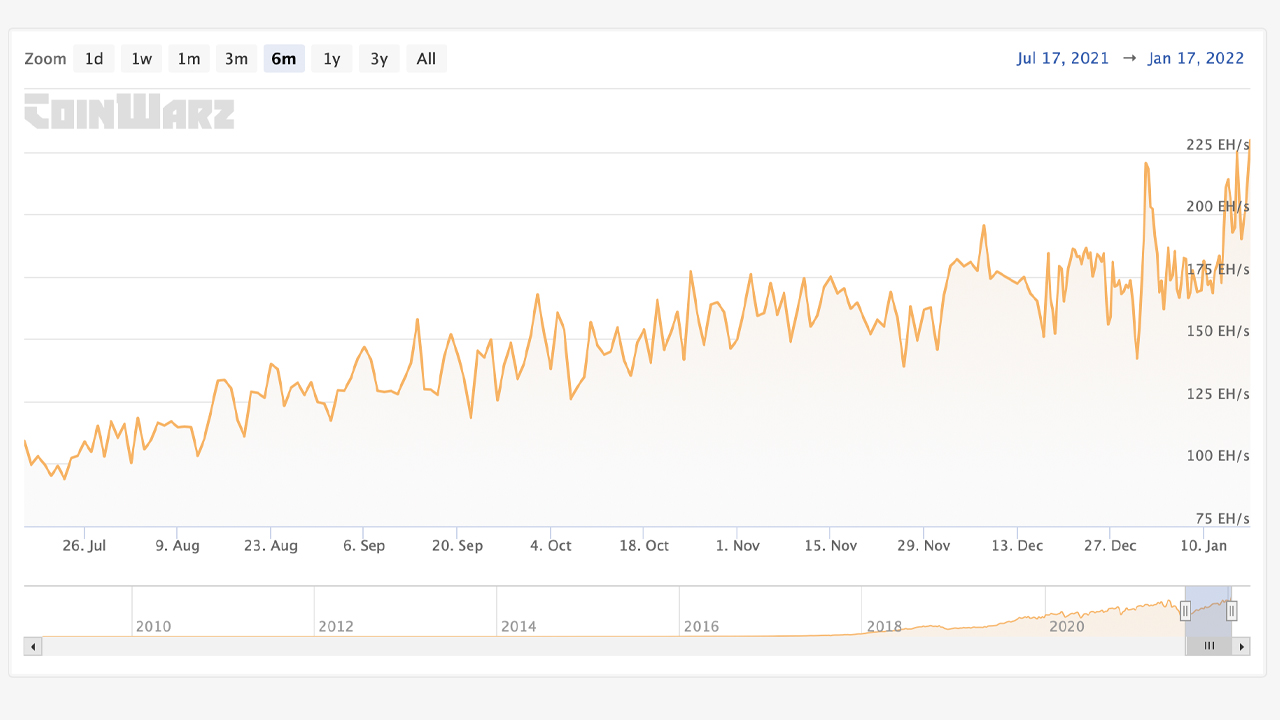Viewport: 1280px width, 720px height.
Task: Click the 2018 navigator year label
Action: point(884,627)
